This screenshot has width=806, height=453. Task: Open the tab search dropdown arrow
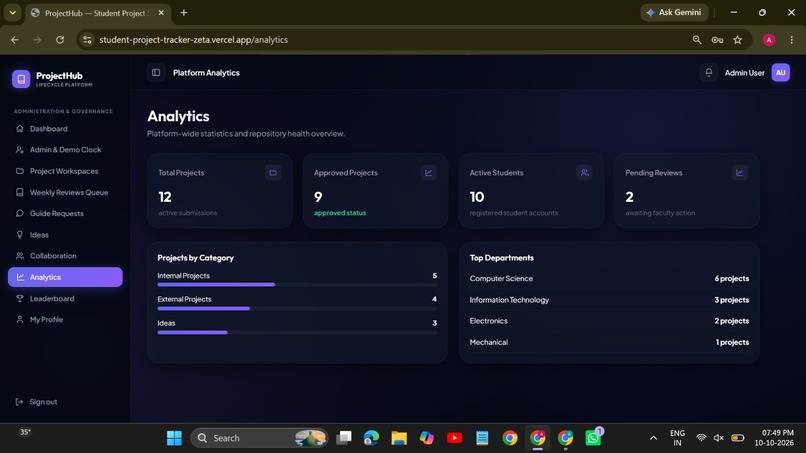pos(12,12)
